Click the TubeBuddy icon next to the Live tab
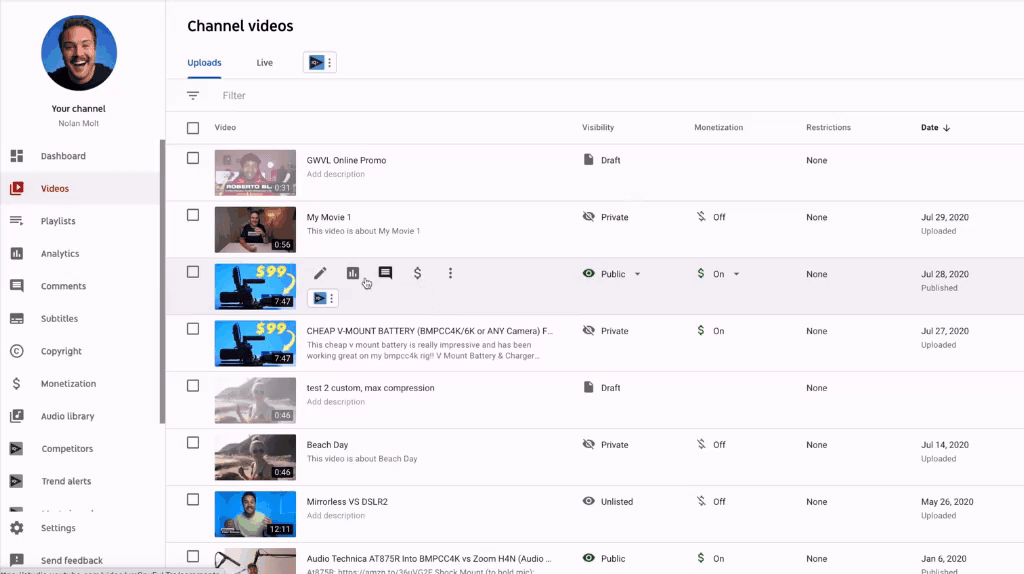 click(316, 63)
